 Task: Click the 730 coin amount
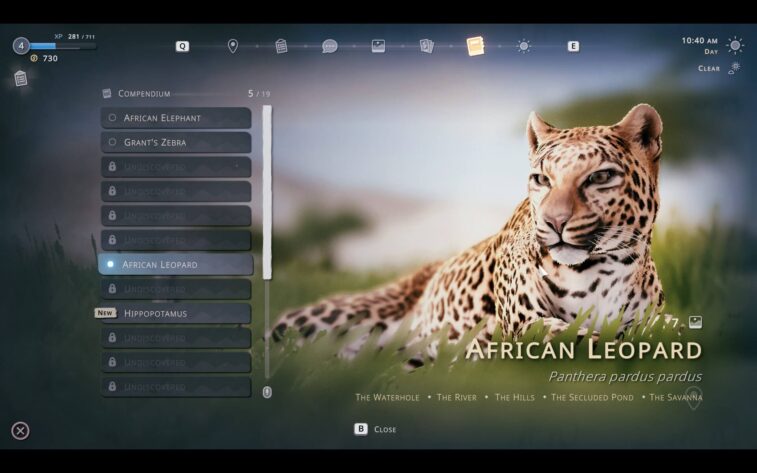pos(50,58)
